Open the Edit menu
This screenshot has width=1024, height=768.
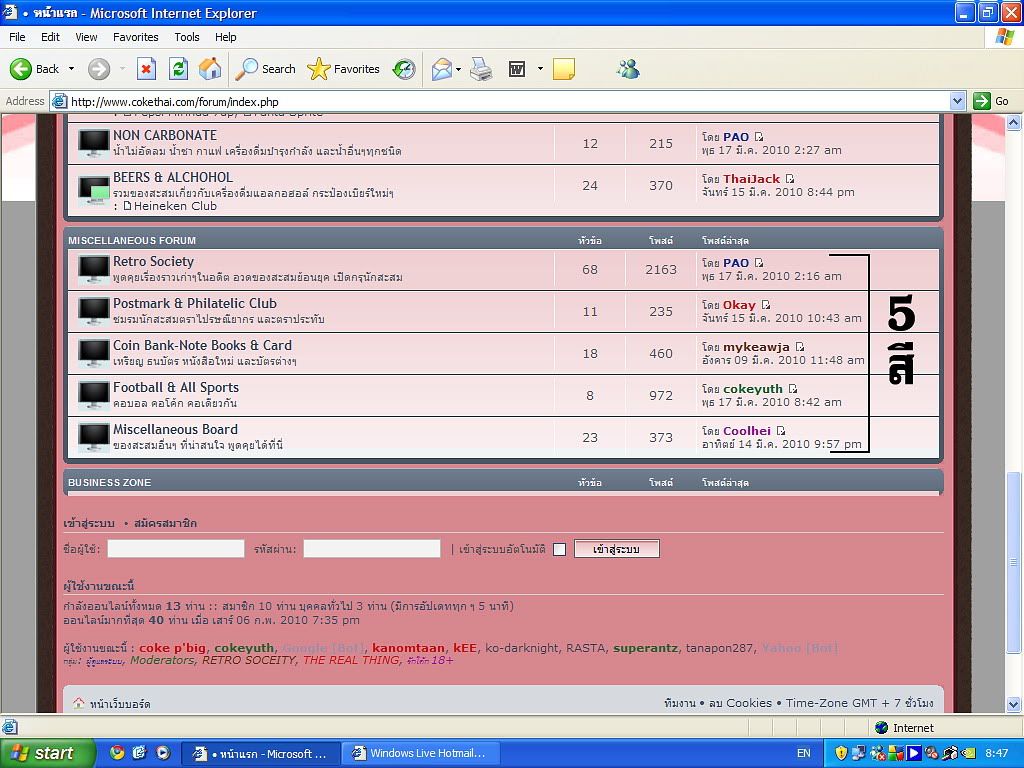click(50, 37)
